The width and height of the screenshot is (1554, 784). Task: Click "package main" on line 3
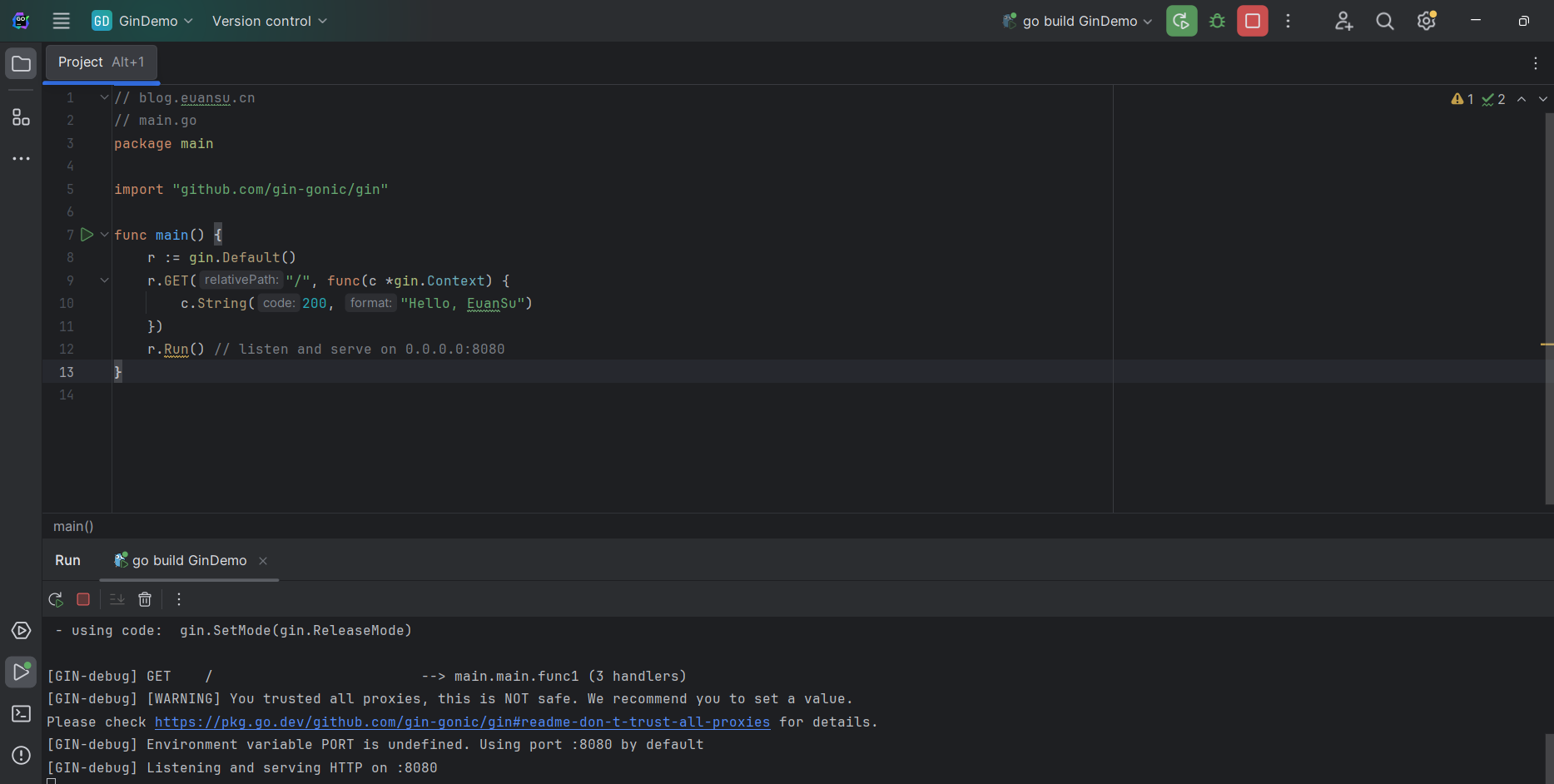(164, 143)
